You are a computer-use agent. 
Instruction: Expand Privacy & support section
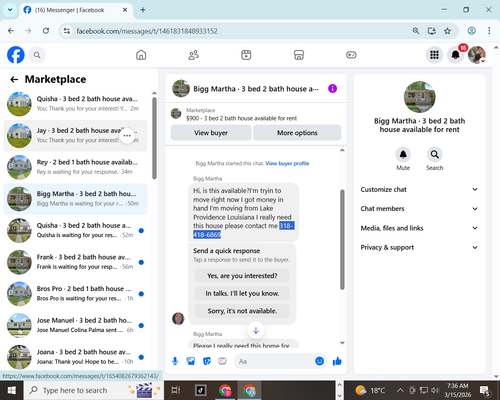tap(419, 247)
